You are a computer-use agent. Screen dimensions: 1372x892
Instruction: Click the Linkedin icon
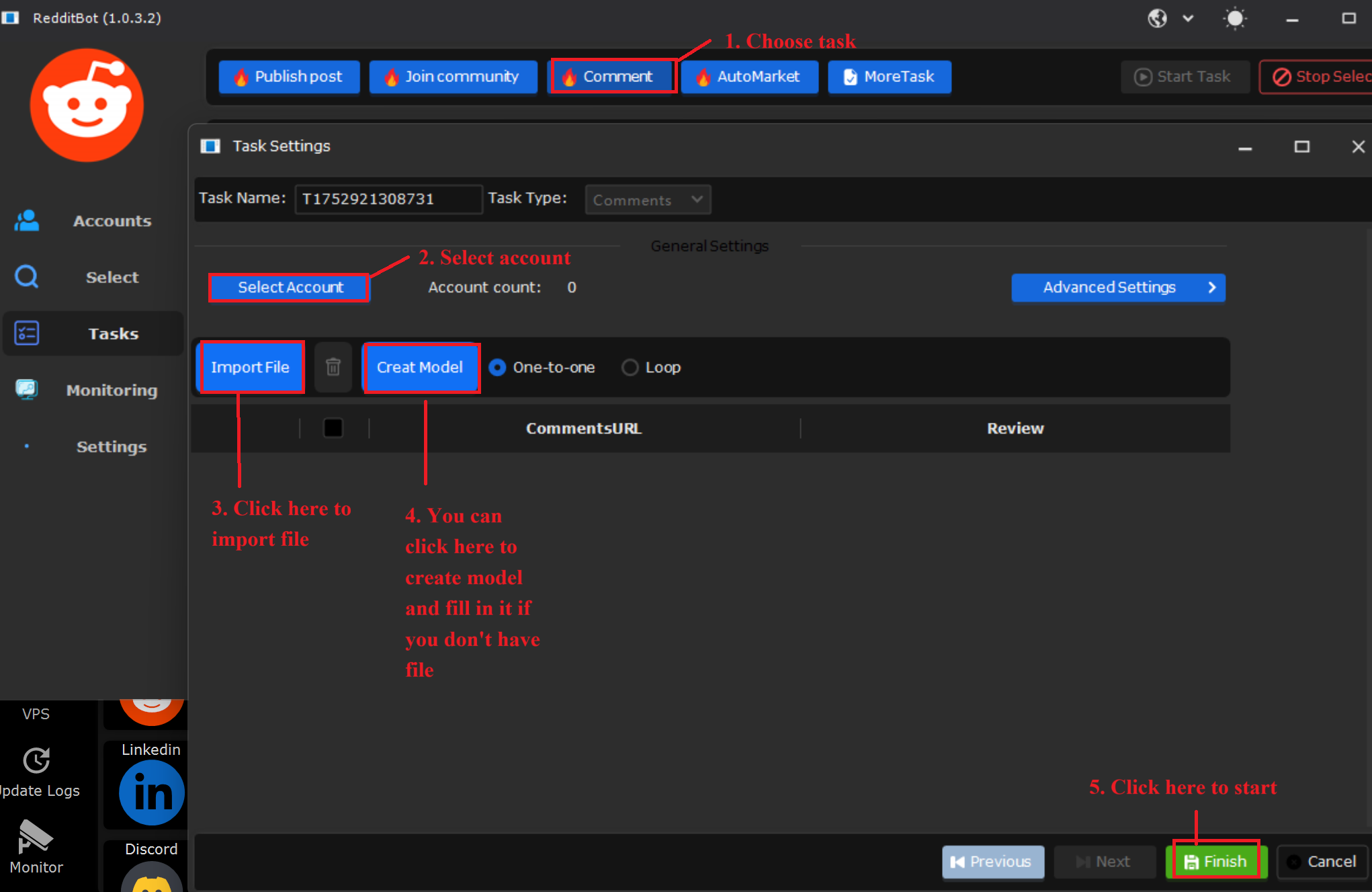pyautogui.click(x=152, y=793)
